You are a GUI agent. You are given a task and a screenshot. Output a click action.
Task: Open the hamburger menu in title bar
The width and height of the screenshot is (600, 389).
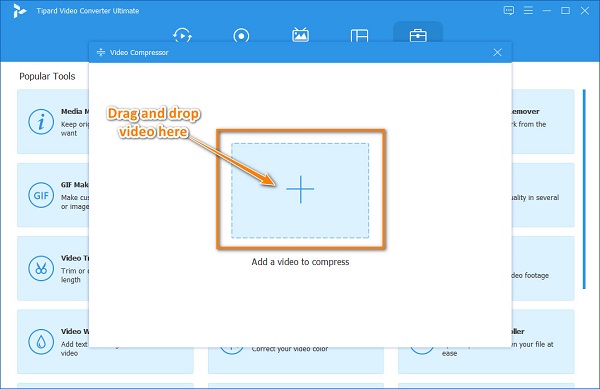tap(528, 10)
